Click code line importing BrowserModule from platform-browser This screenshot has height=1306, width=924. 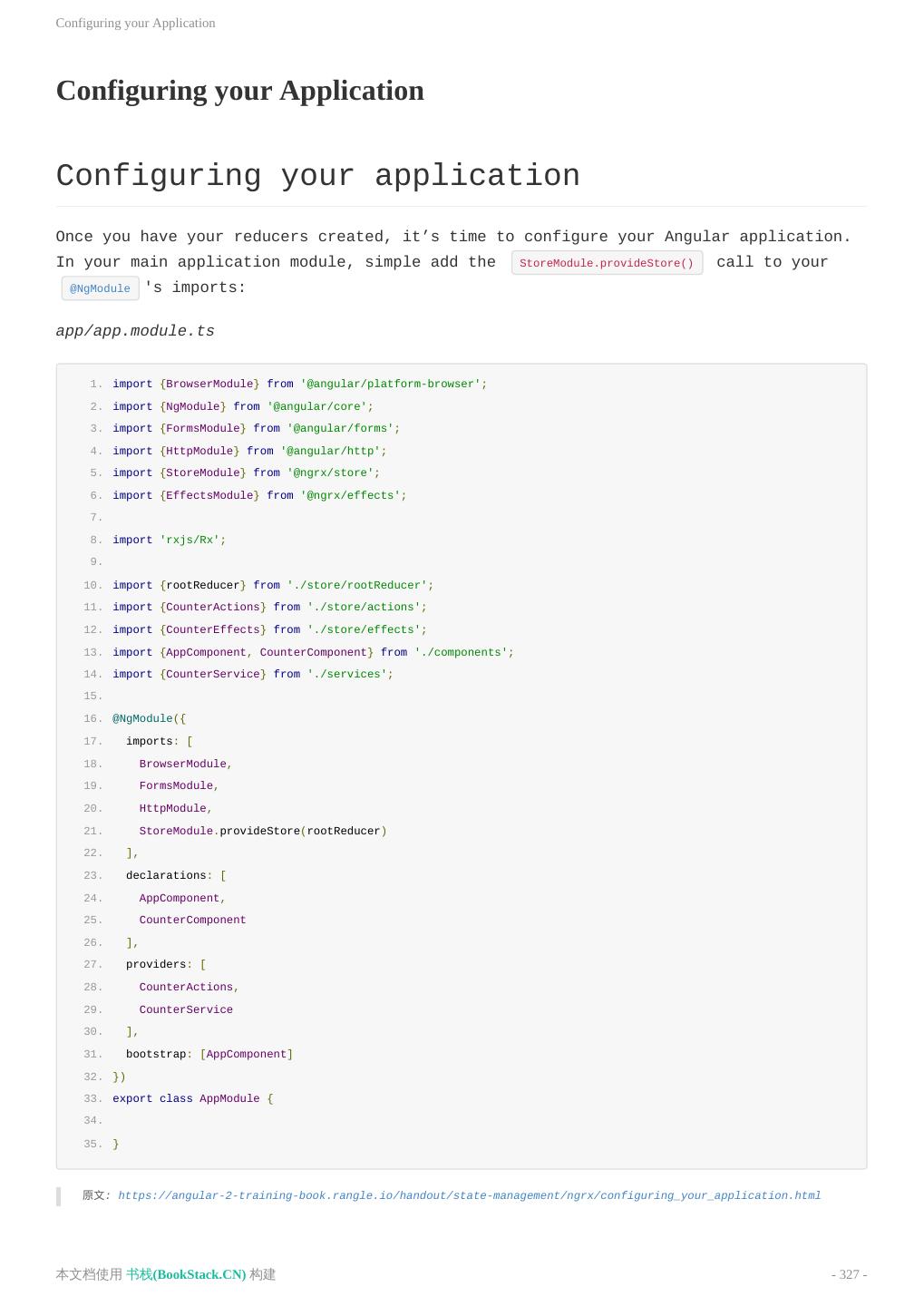pos(299,385)
